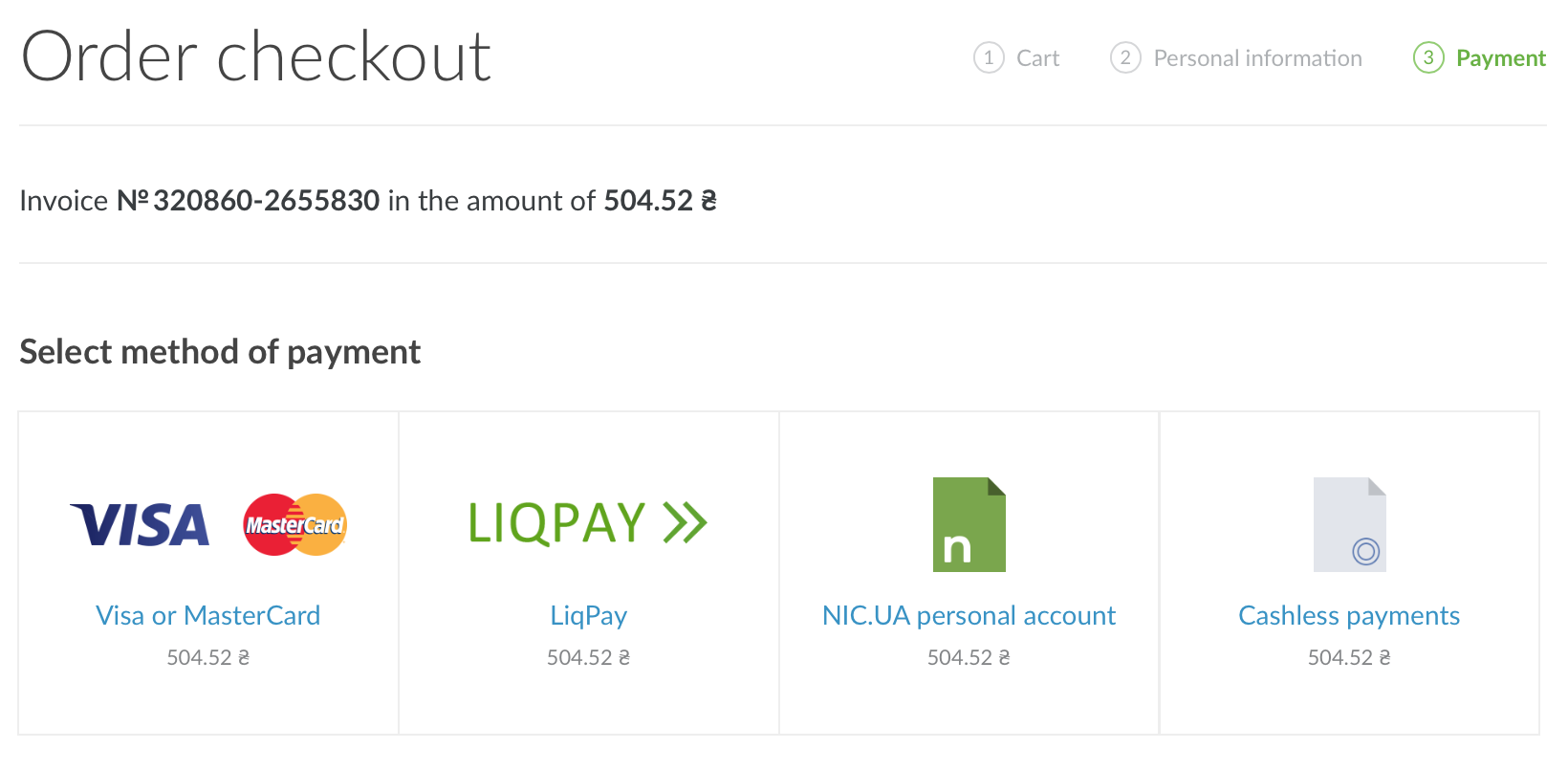Click the Visa logo icon

coord(141,525)
